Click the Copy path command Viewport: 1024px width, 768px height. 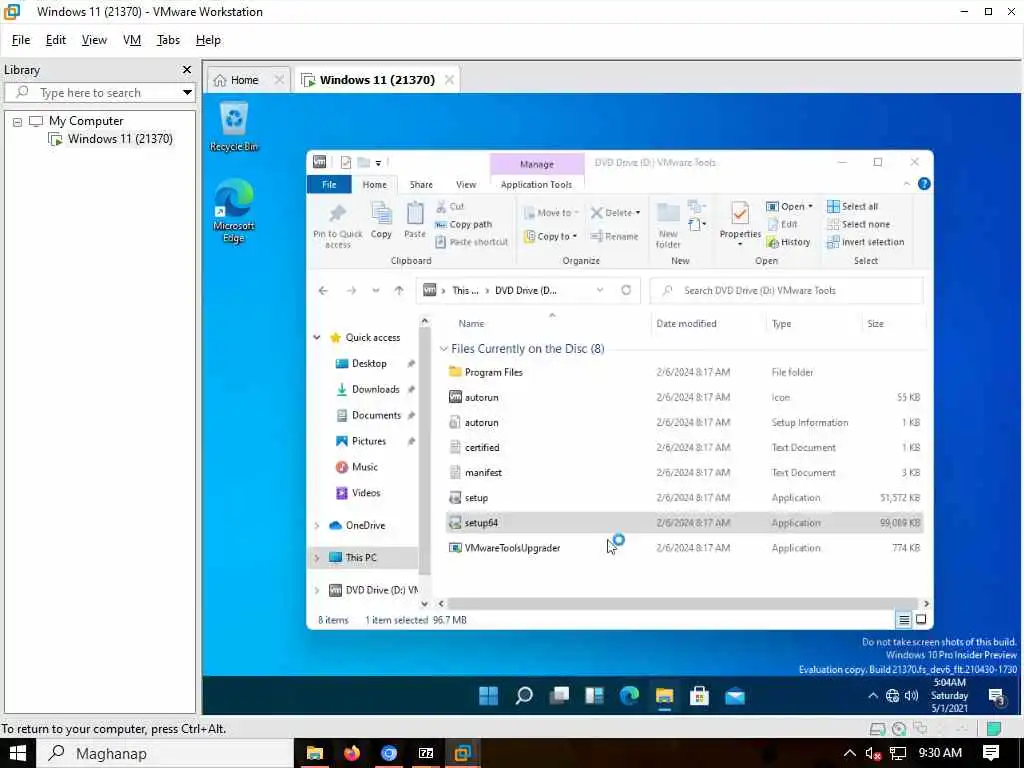[464, 225]
